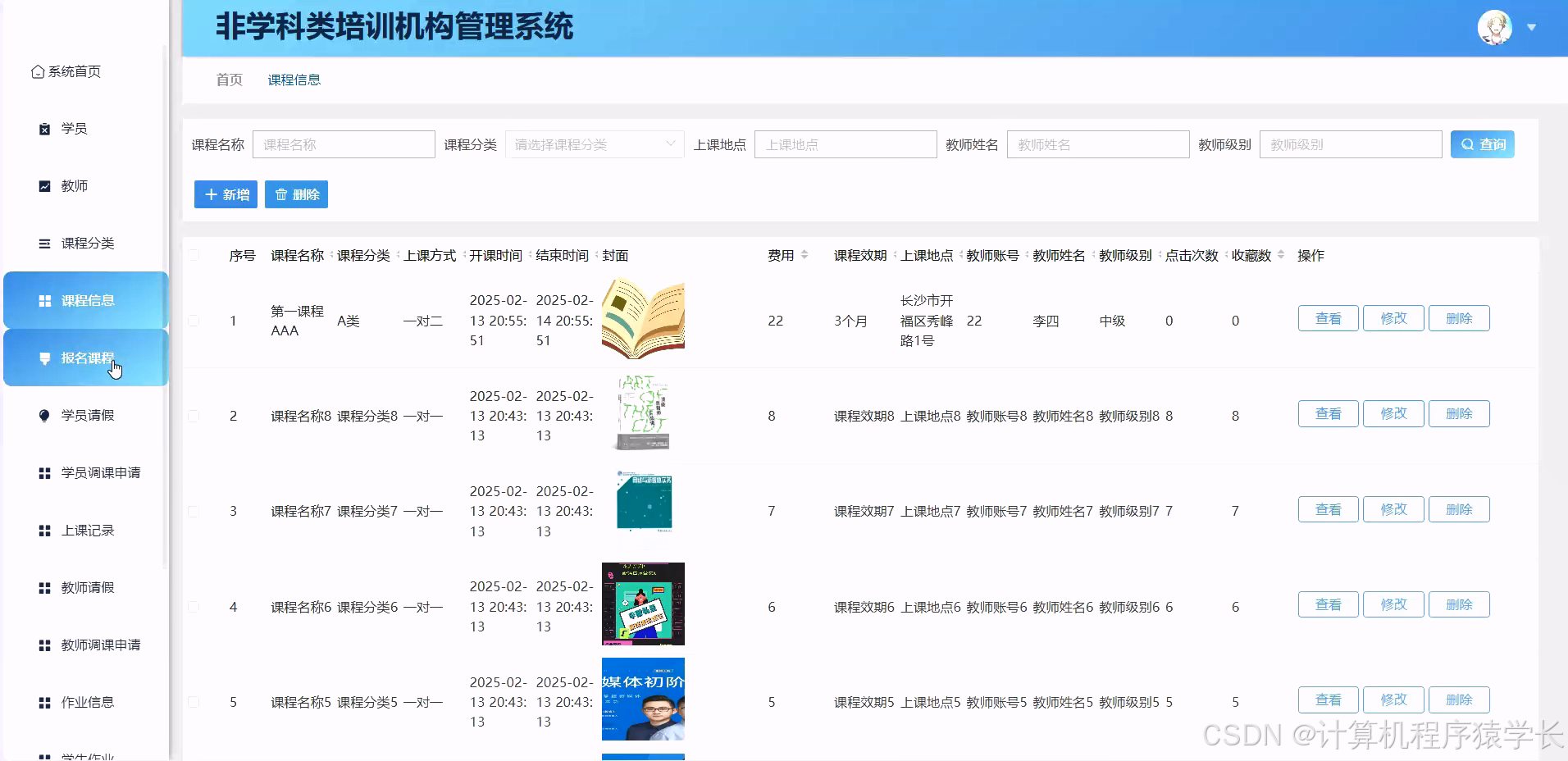The width and height of the screenshot is (1568, 761).
Task: Select the 报名课程 sidebar icon
Action: point(44,358)
